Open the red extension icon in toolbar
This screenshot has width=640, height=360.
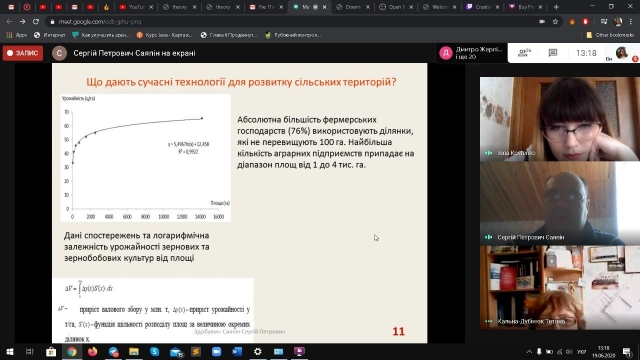tap(585, 21)
